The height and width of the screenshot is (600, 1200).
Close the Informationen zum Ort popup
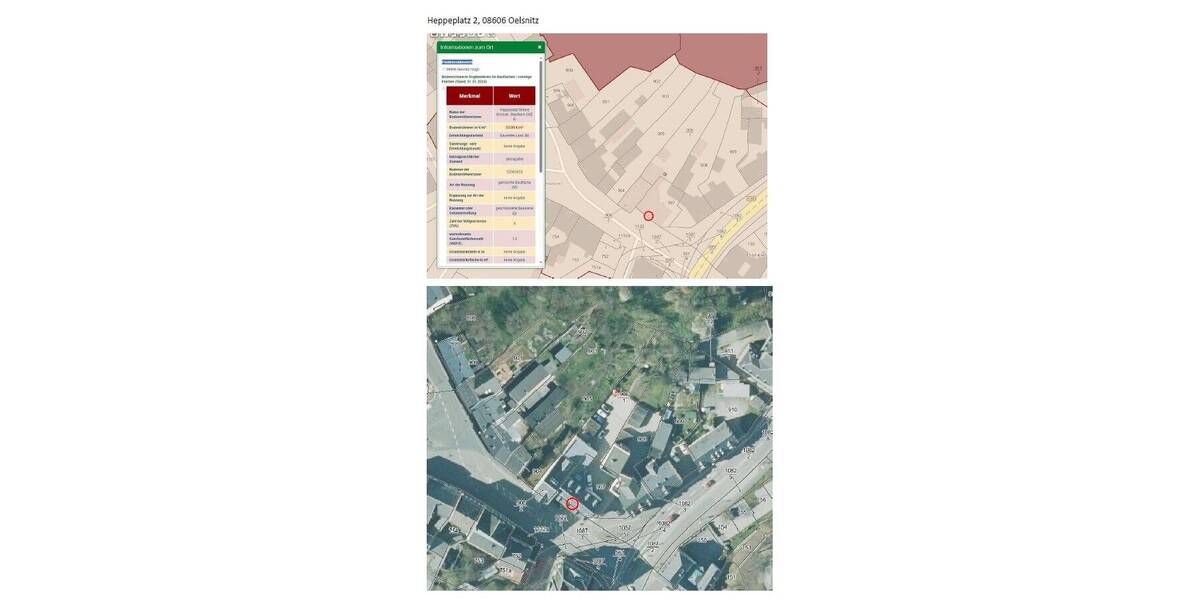click(539, 47)
